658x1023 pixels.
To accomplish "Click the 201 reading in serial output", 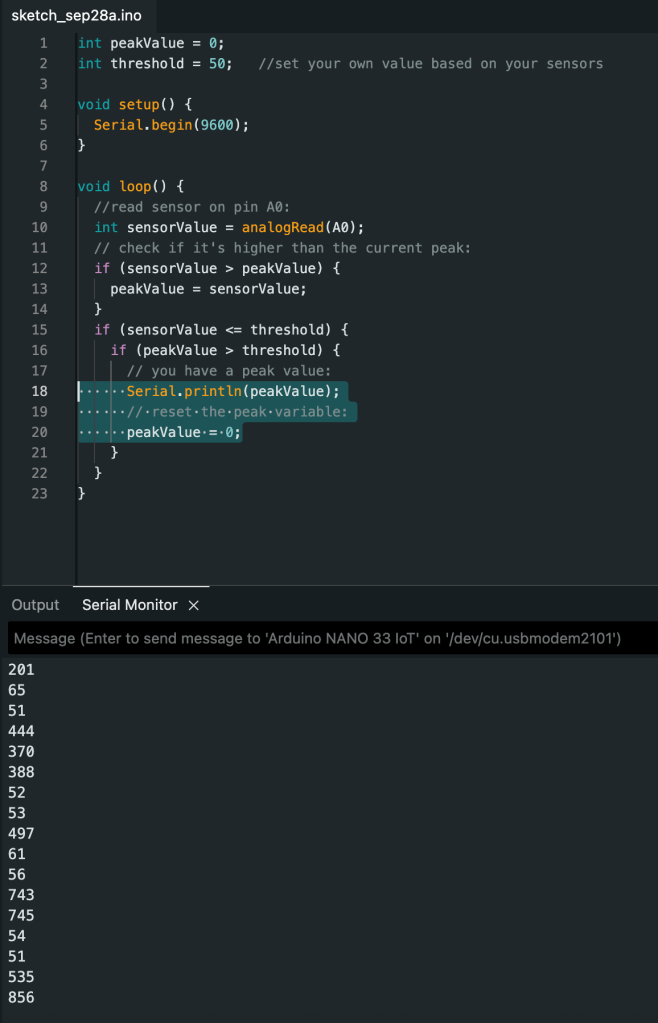I will (21, 669).
